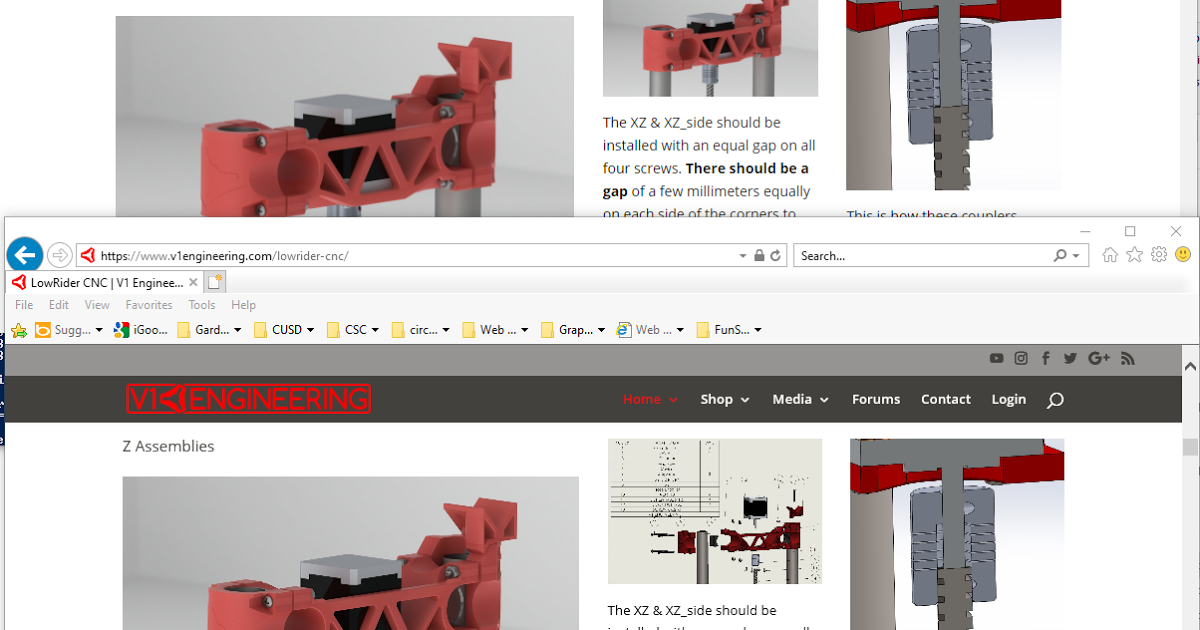Open the YouTube social icon on the site header
Screen dimensions: 1200x630
(996, 358)
